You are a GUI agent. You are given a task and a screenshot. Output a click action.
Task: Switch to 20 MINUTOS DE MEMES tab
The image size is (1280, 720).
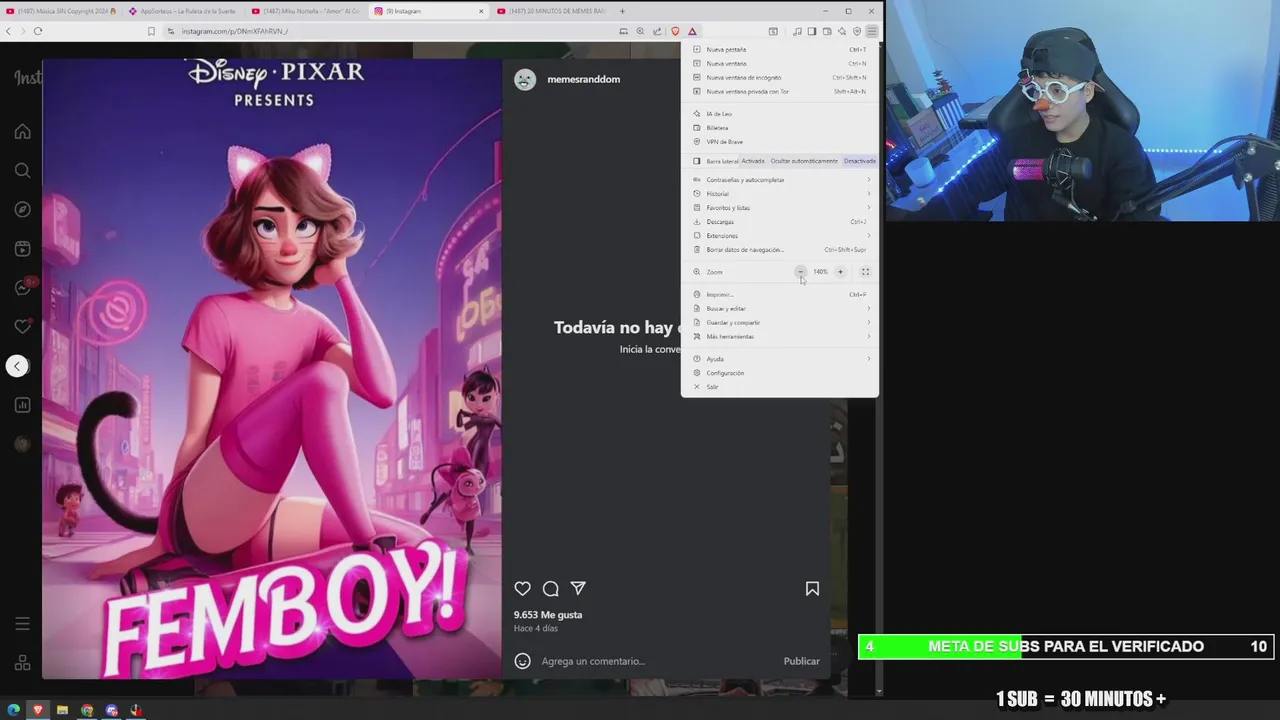coord(551,11)
